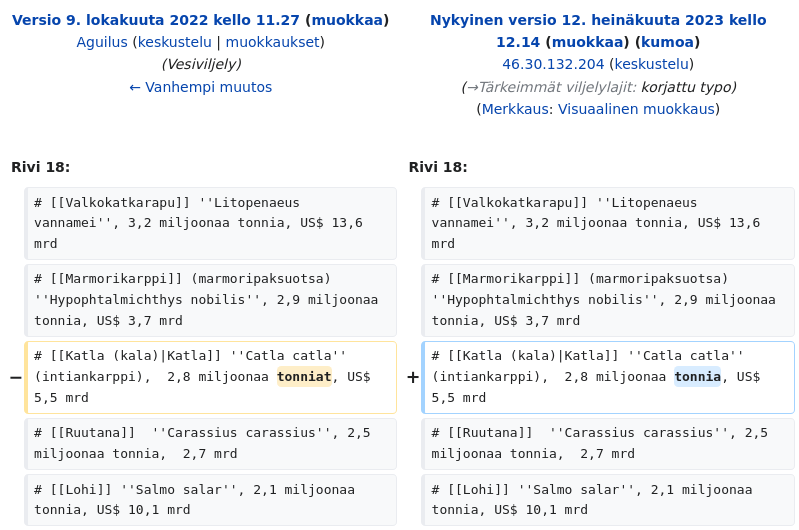Click left column Rivi 18 heading
799x530 pixels.
(x=41, y=167)
